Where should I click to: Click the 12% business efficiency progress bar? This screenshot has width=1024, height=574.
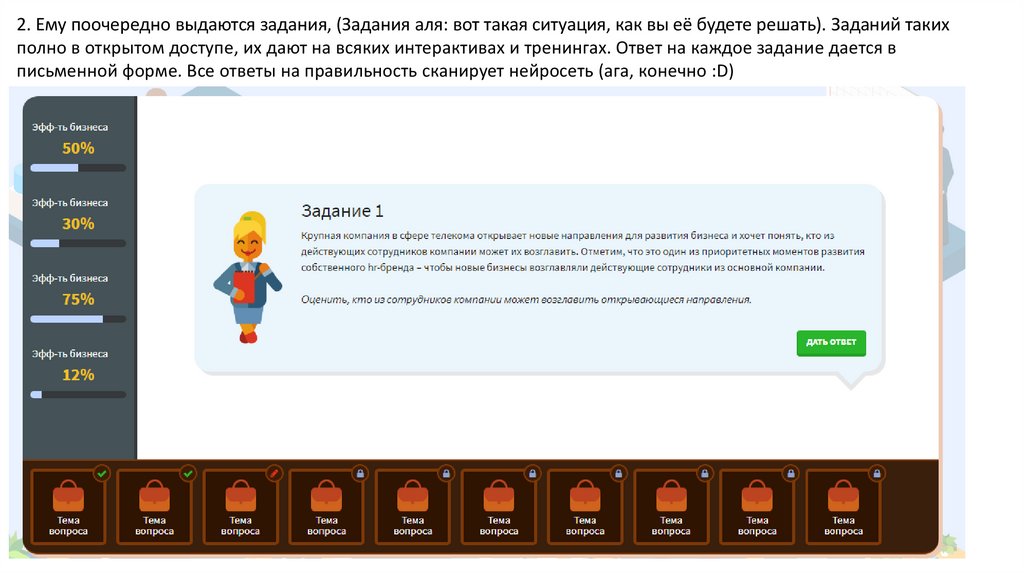coord(78,395)
